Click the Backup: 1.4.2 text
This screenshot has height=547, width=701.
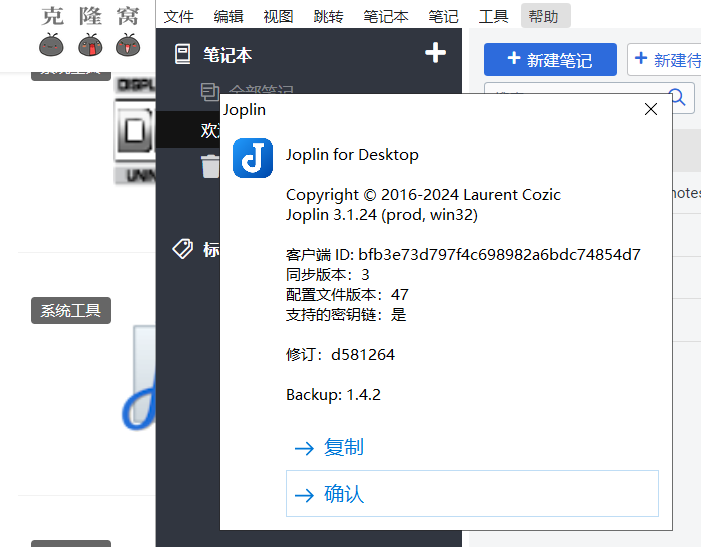tap(333, 395)
